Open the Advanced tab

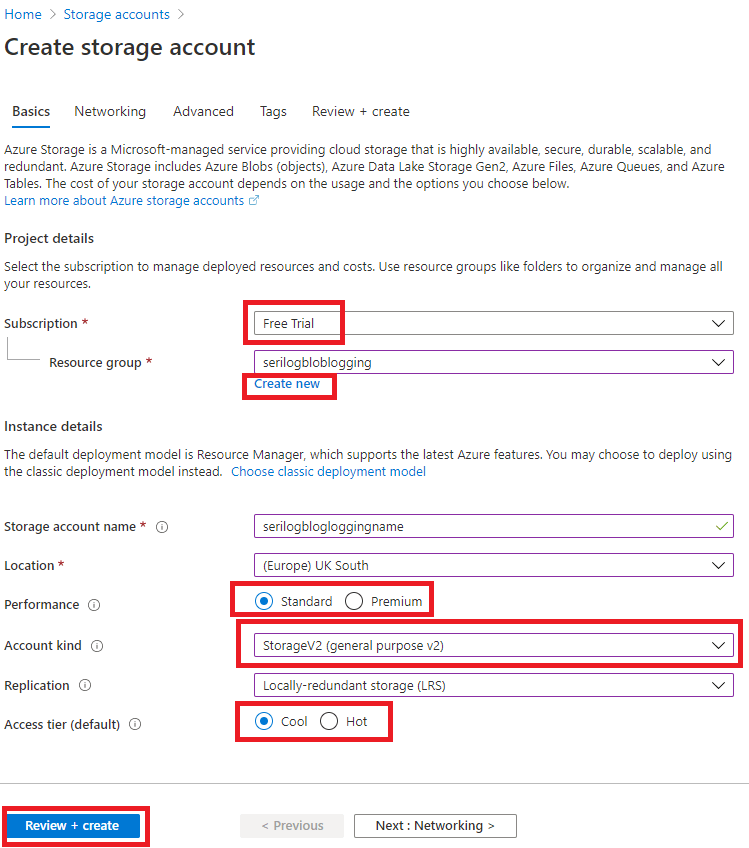pyautogui.click(x=203, y=112)
